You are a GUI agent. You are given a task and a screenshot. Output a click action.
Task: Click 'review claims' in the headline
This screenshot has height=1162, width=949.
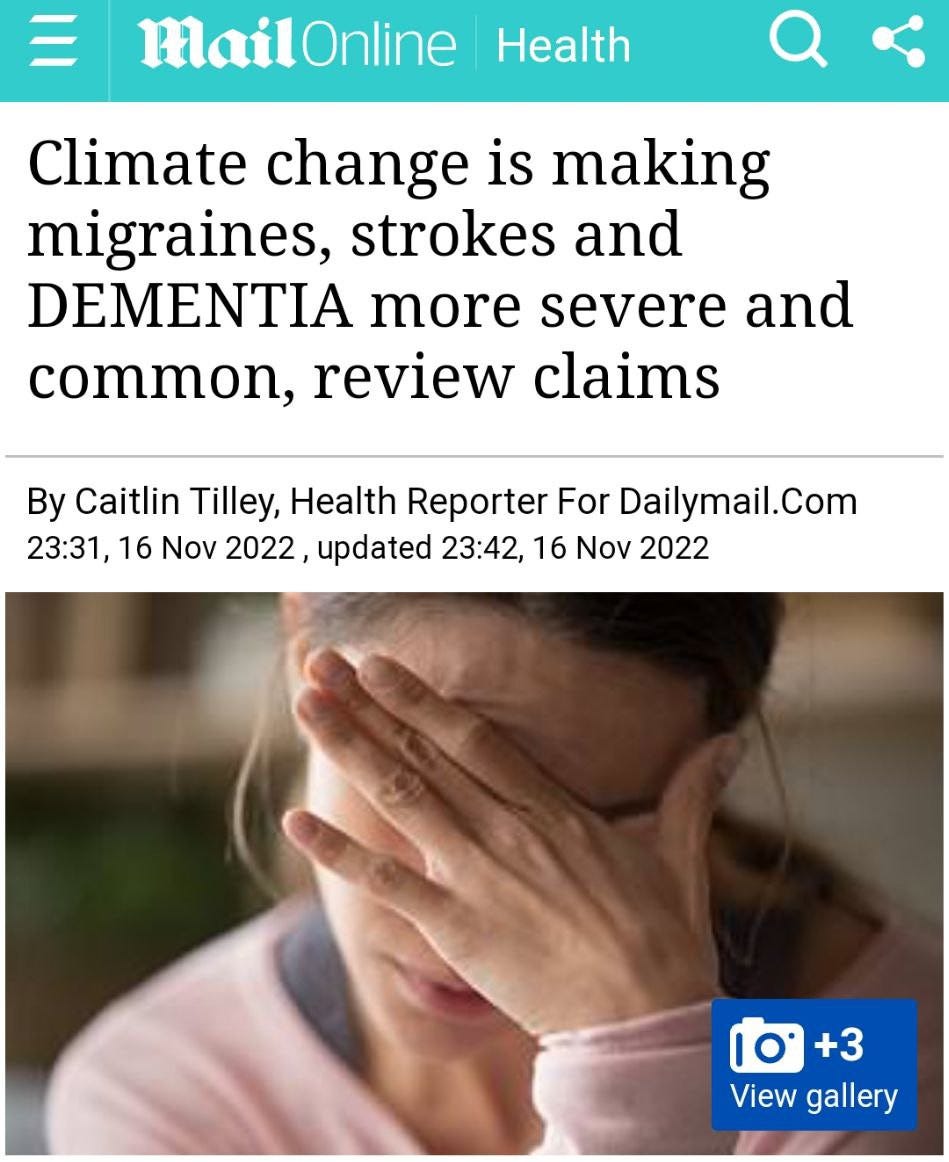click(x=516, y=377)
